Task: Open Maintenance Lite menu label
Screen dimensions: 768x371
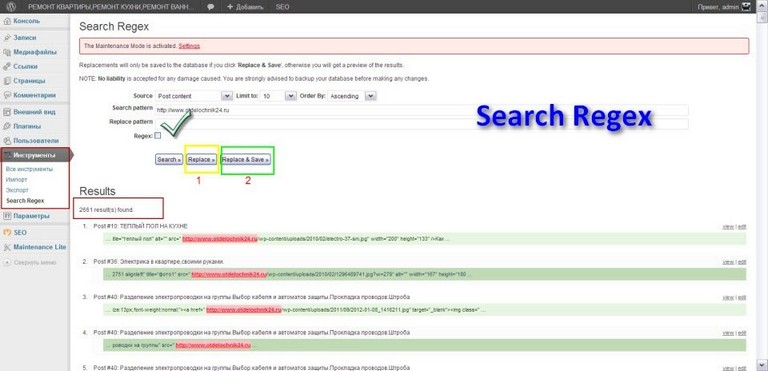Action: point(40,247)
